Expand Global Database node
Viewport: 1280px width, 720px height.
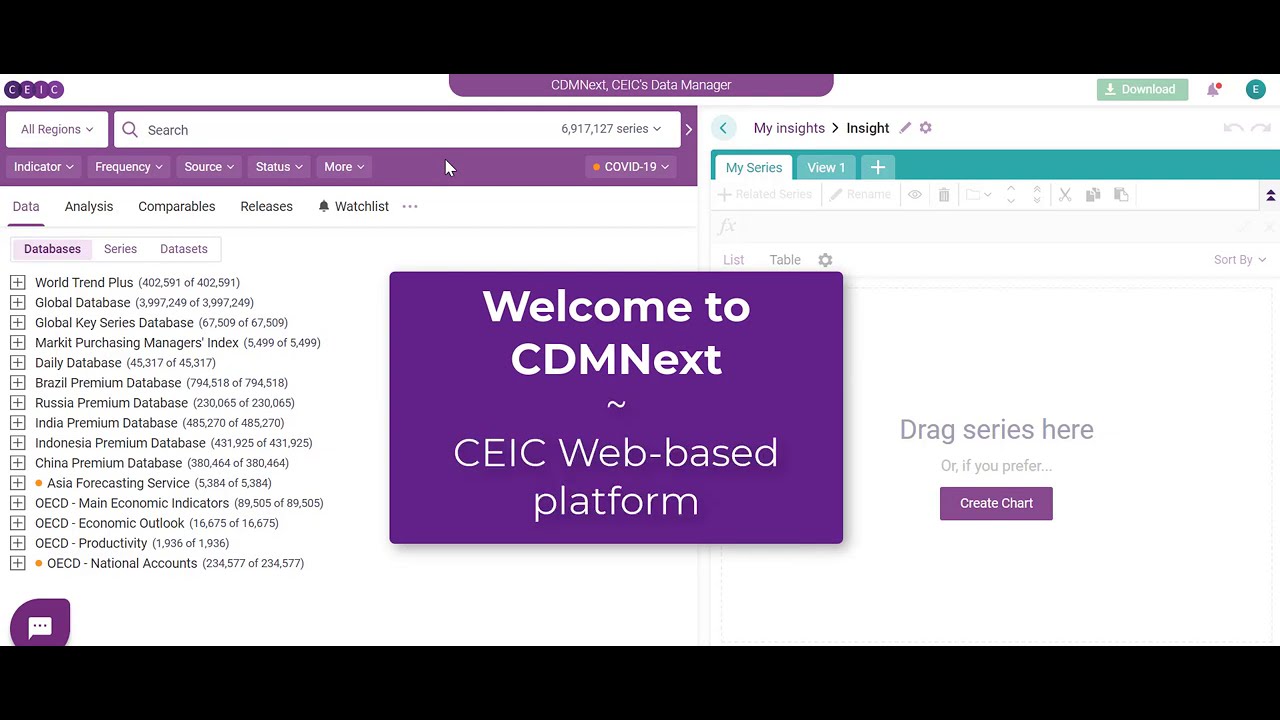click(x=18, y=303)
